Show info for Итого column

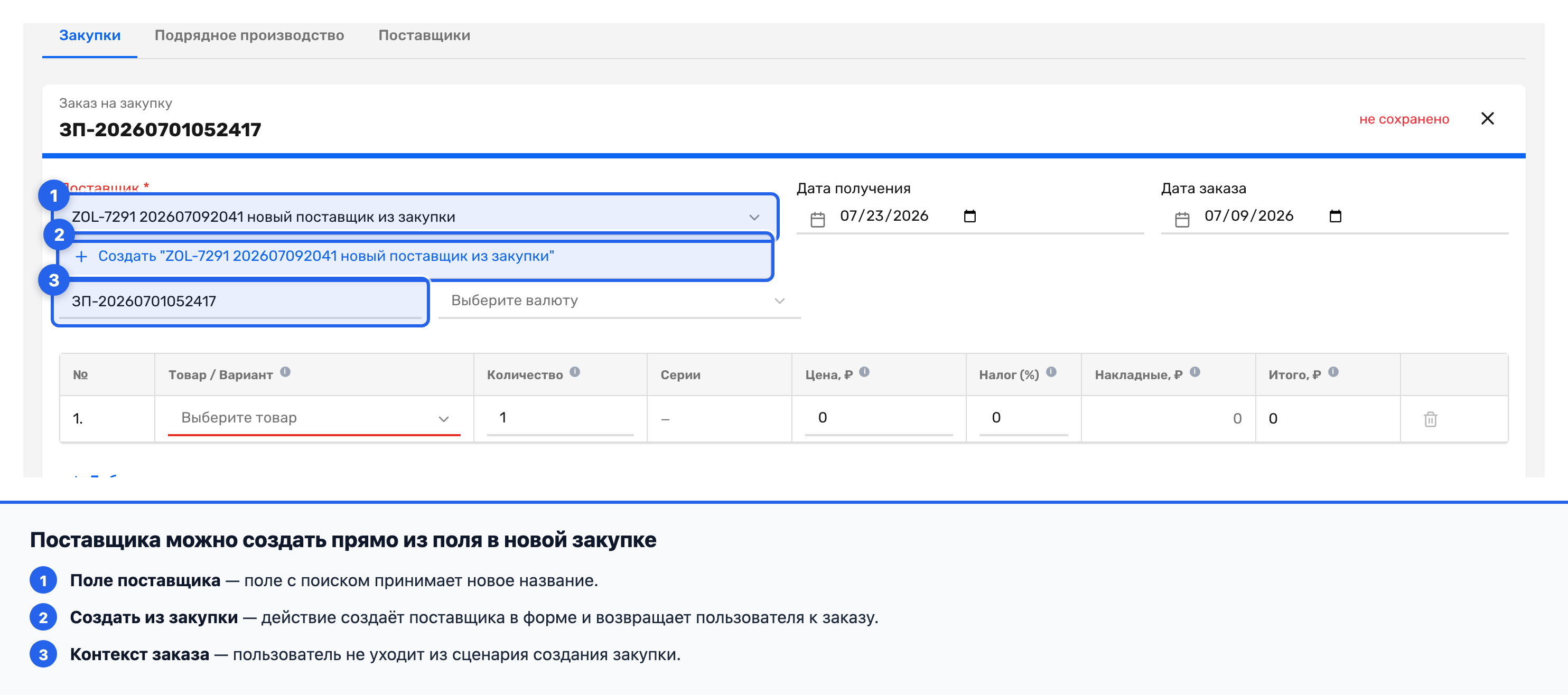[x=1333, y=372]
